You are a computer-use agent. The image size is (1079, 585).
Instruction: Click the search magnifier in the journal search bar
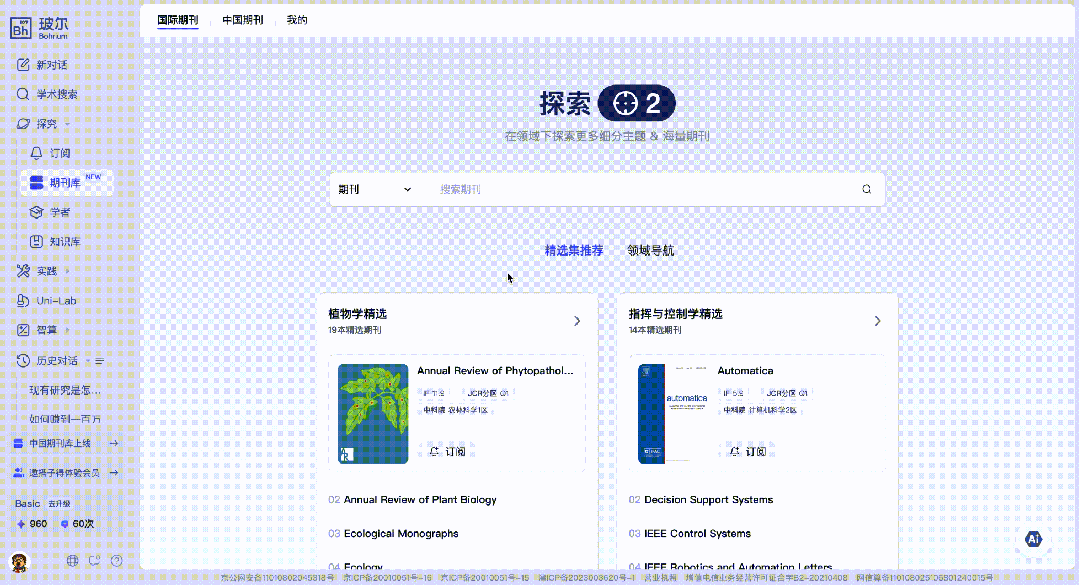(x=866, y=189)
